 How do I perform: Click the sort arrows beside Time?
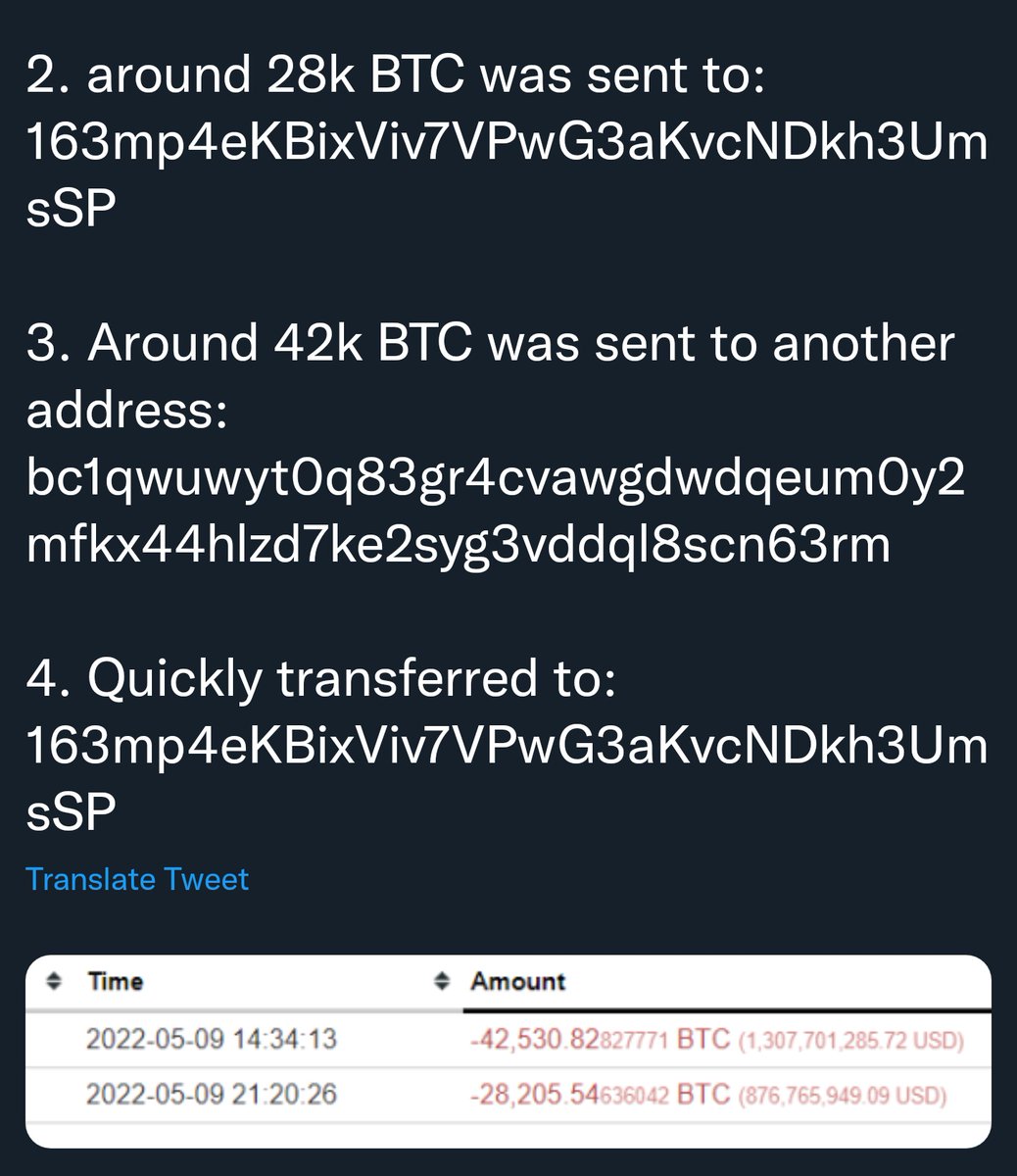[x=55, y=981]
